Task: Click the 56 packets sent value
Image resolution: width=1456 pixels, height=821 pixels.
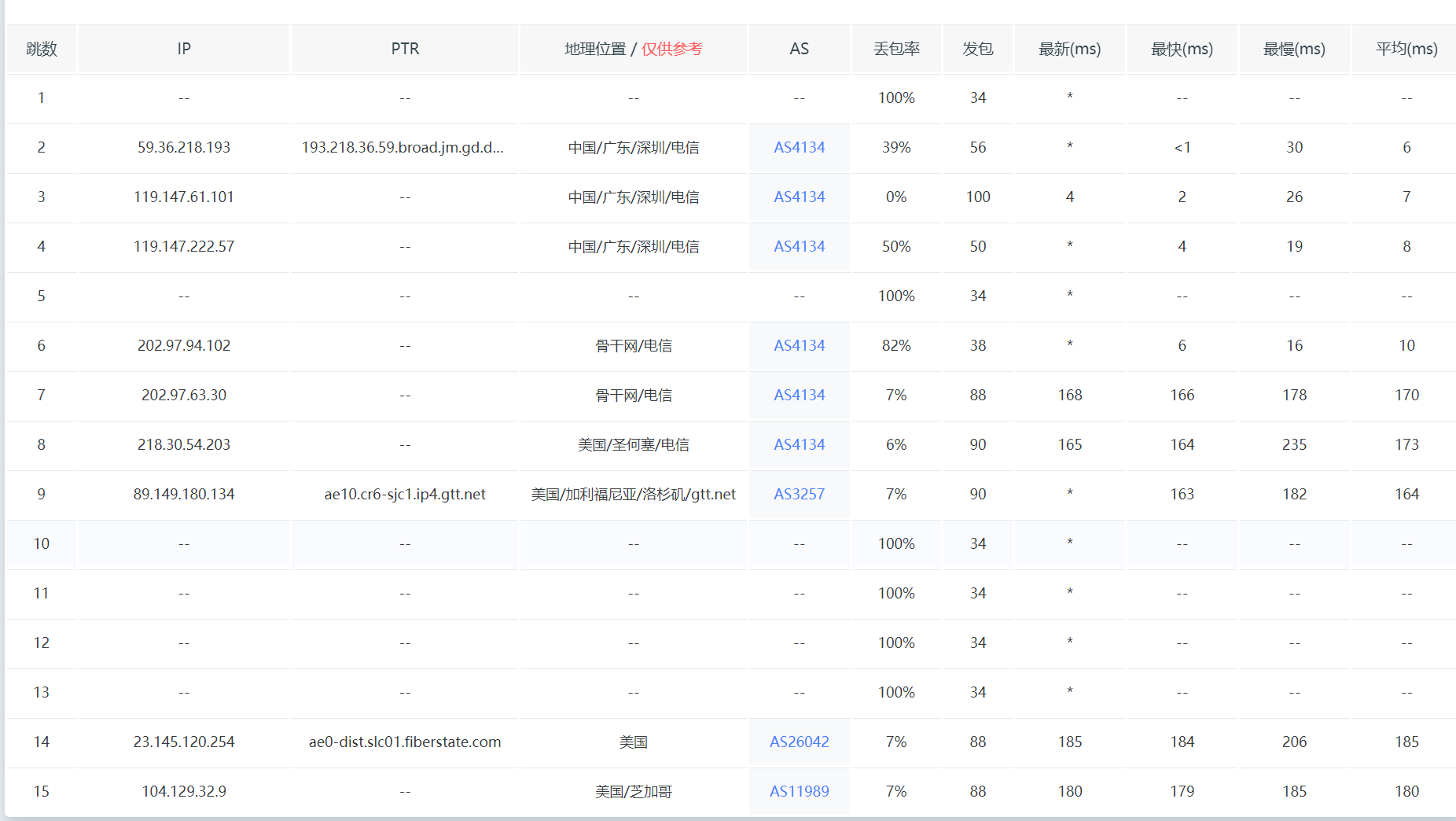Action: 978,147
